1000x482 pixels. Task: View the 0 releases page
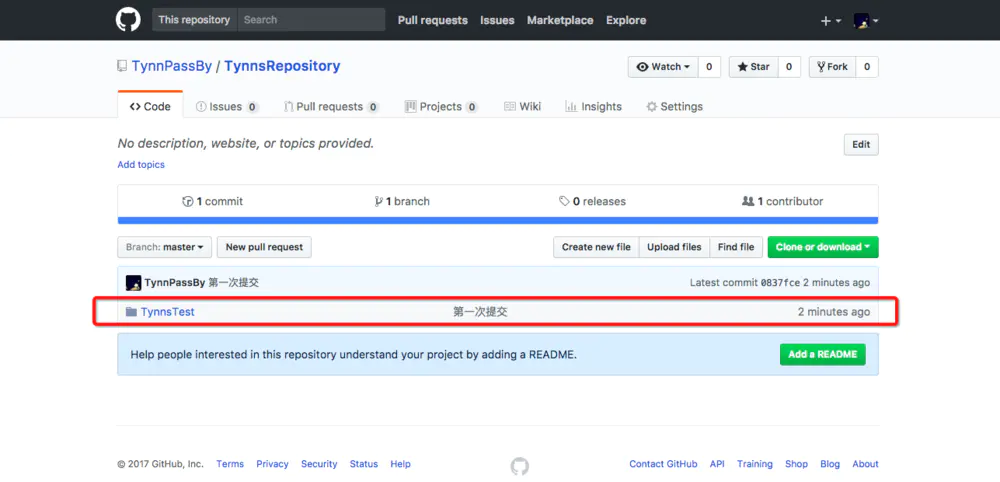click(592, 201)
